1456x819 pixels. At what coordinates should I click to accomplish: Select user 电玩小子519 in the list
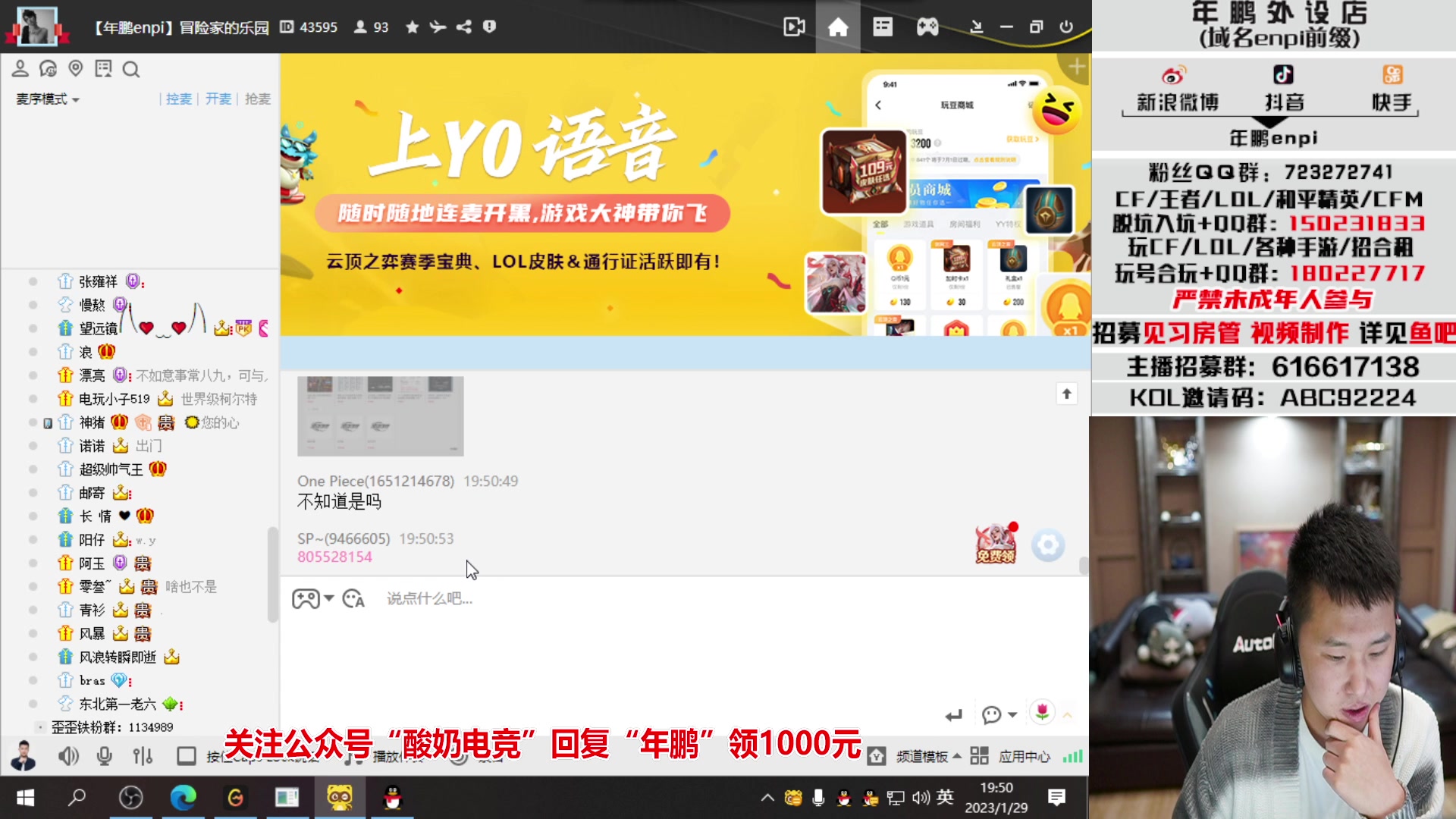click(115, 399)
